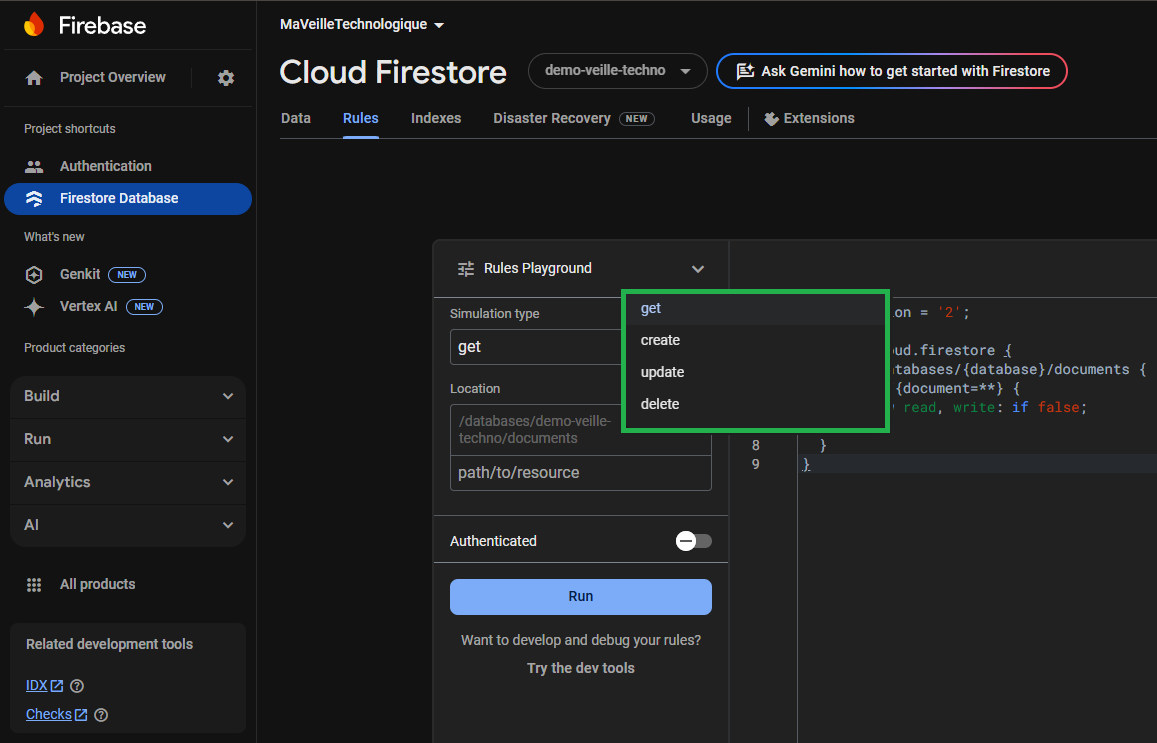Screen dimensions: 1157x743
Task: Click the All products grid icon
Action: [34, 584]
